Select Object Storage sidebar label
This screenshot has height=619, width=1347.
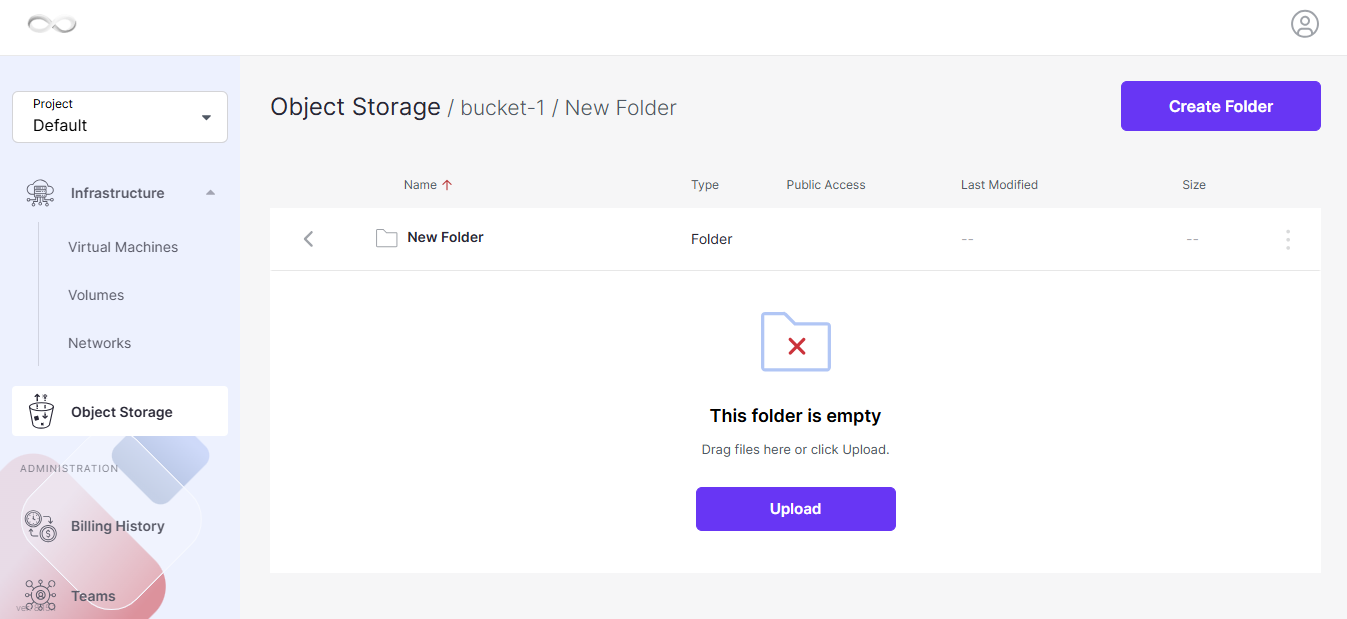[122, 412]
